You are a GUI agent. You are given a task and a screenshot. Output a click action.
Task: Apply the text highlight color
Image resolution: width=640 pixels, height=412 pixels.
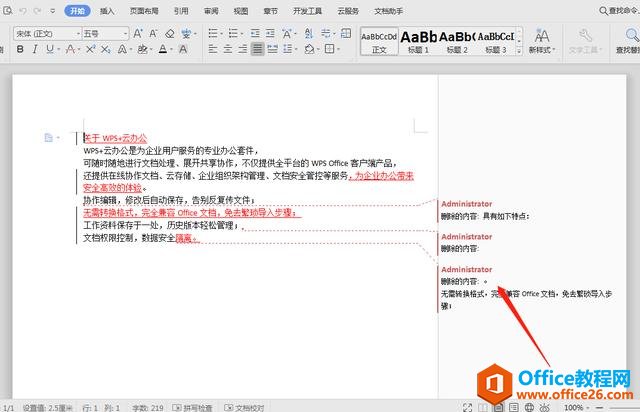pos(142,49)
